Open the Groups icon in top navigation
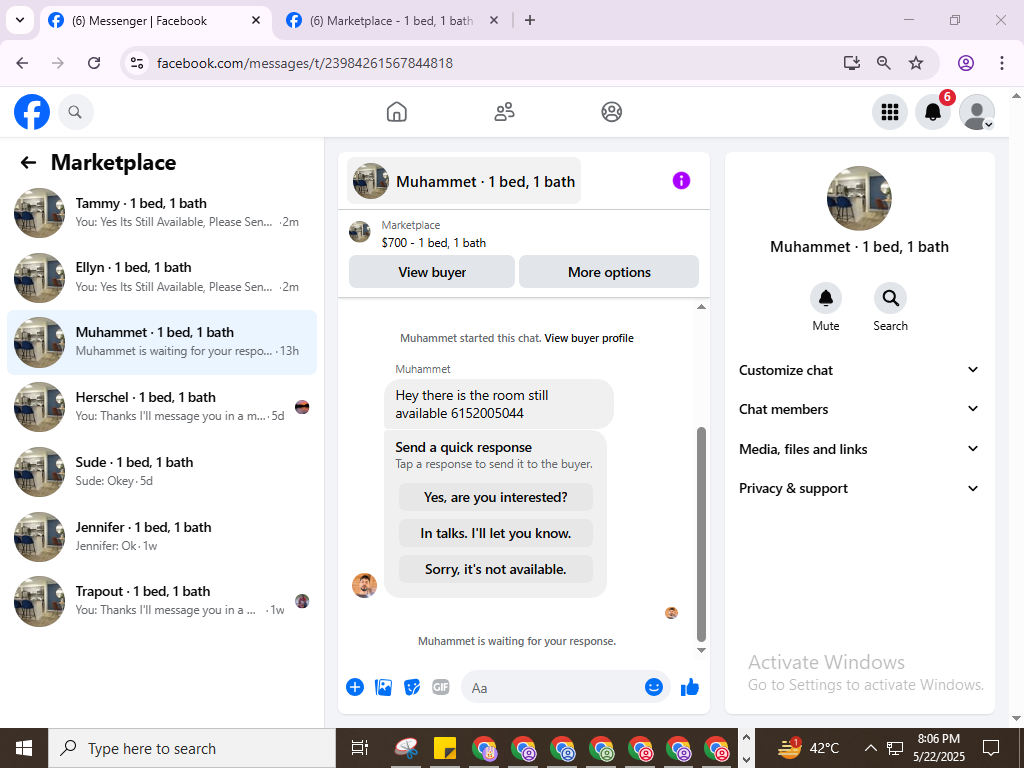Screen dimensions: 1024x768 [611, 112]
